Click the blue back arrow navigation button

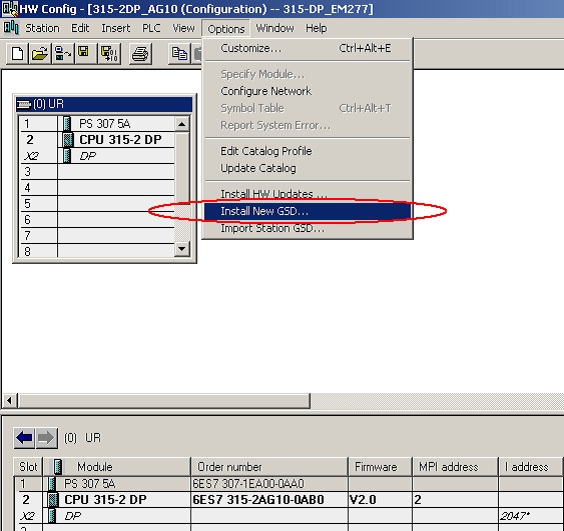pos(24,438)
